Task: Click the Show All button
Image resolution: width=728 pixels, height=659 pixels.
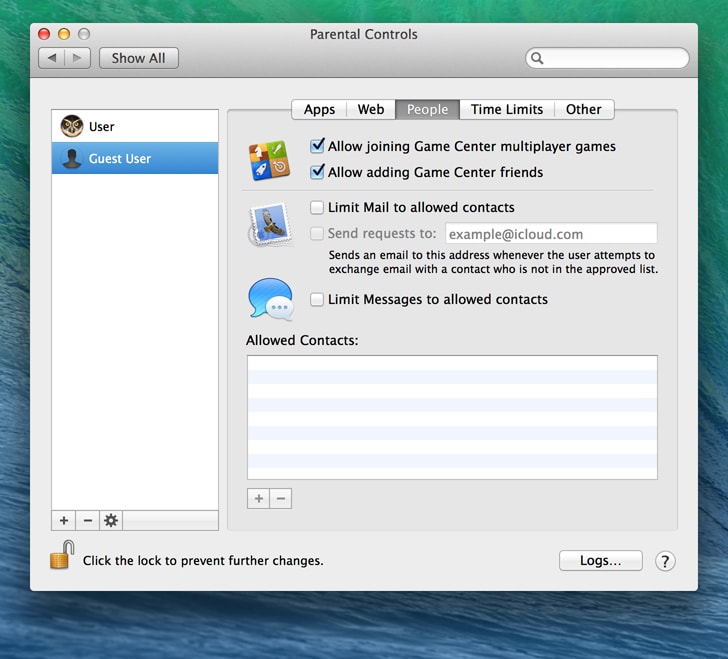Action: [x=138, y=58]
